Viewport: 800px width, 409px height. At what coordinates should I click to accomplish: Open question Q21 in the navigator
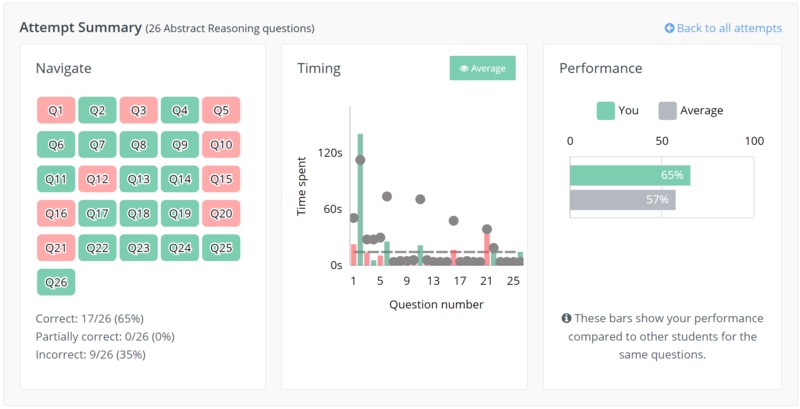56,248
